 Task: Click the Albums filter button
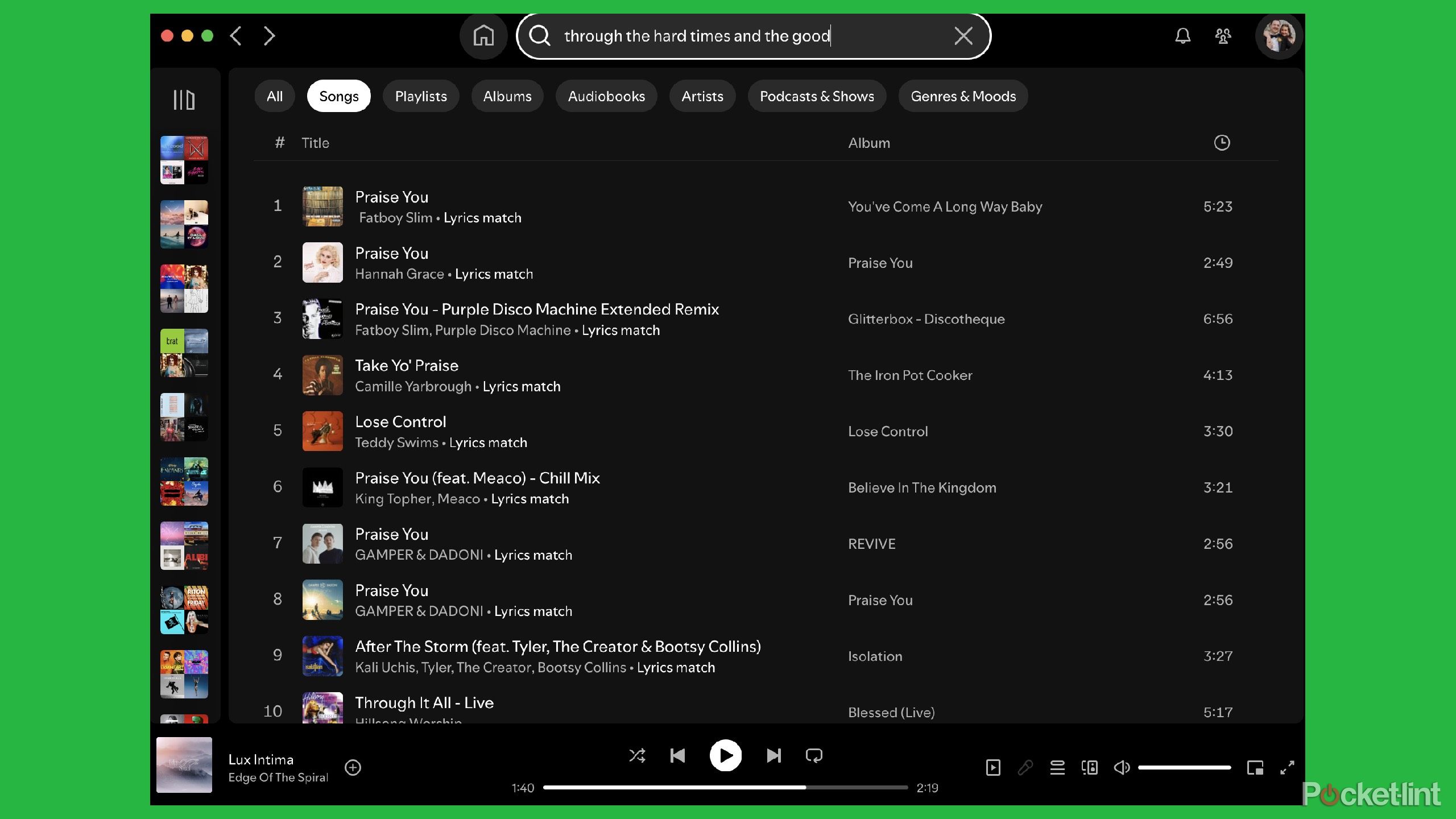507,96
